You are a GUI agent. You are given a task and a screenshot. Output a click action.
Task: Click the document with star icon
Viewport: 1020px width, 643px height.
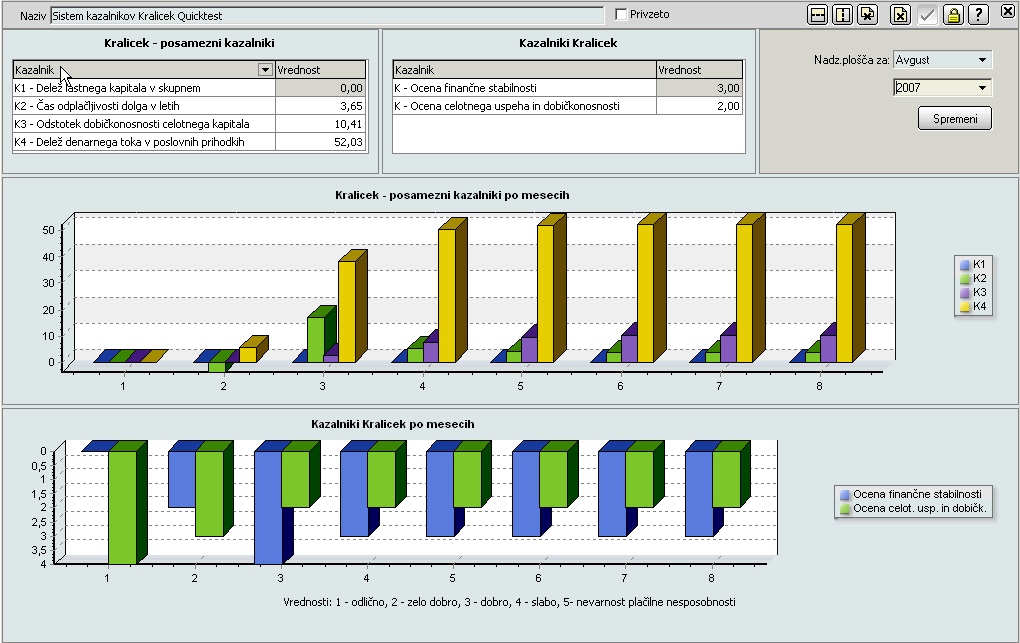point(868,15)
